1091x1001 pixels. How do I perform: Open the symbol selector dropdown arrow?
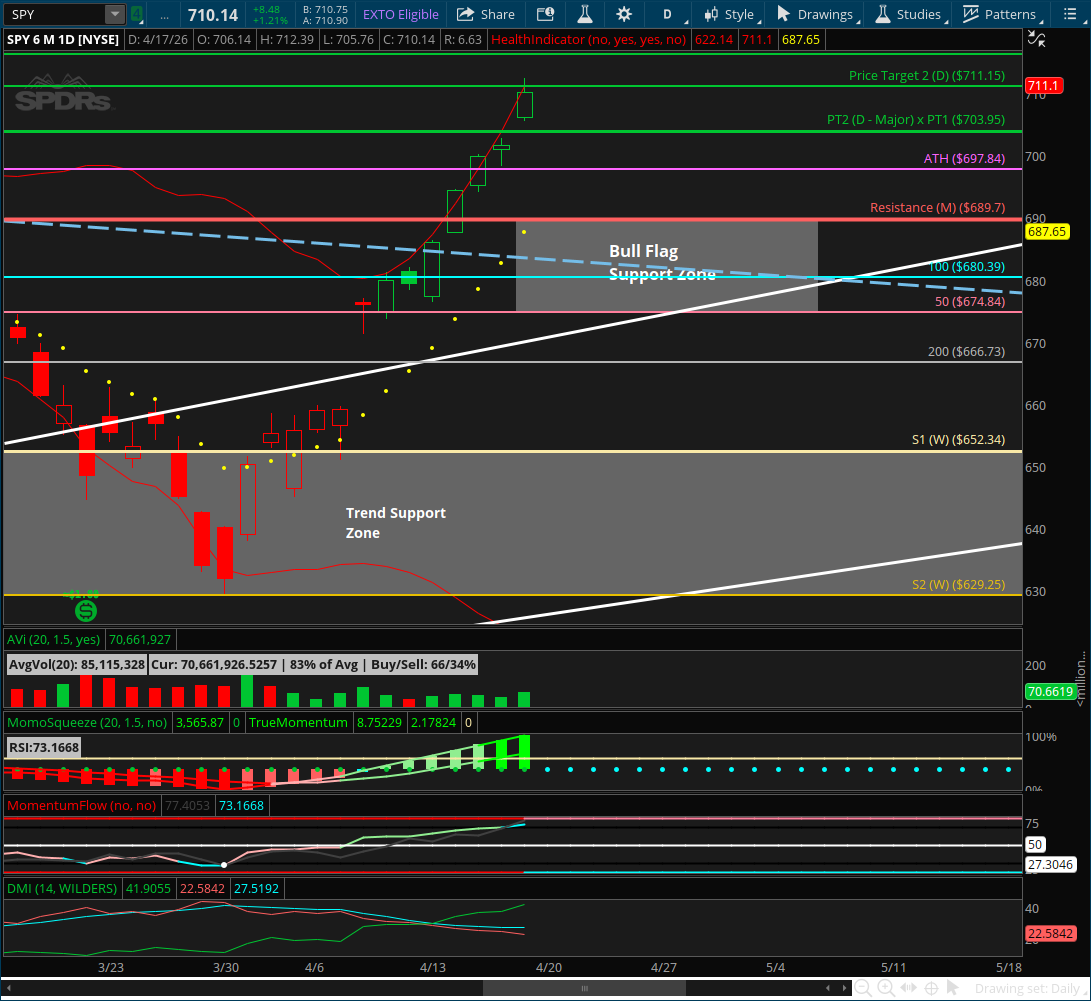(x=115, y=14)
